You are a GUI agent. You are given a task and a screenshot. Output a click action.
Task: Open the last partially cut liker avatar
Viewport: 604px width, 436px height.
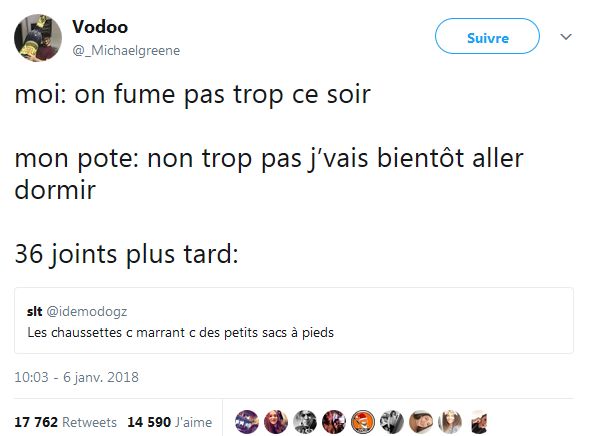pos(479,422)
